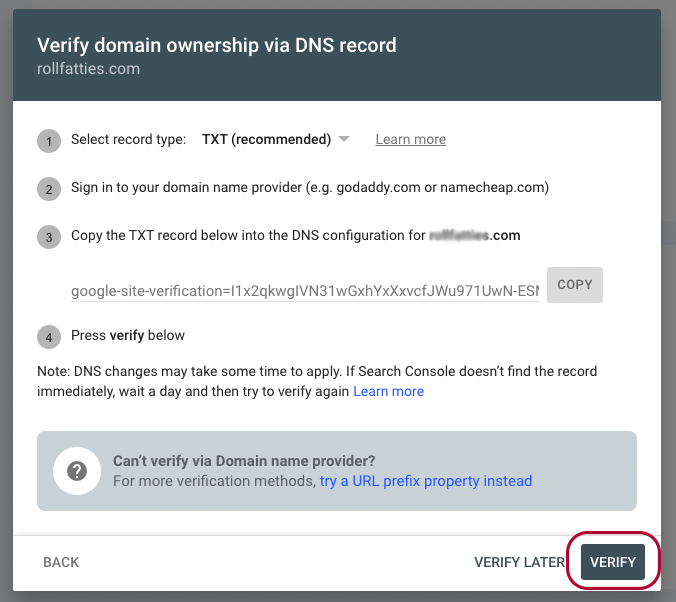This screenshot has height=602, width=676.
Task: Open Learn more link beside record type
Action: [x=410, y=139]
